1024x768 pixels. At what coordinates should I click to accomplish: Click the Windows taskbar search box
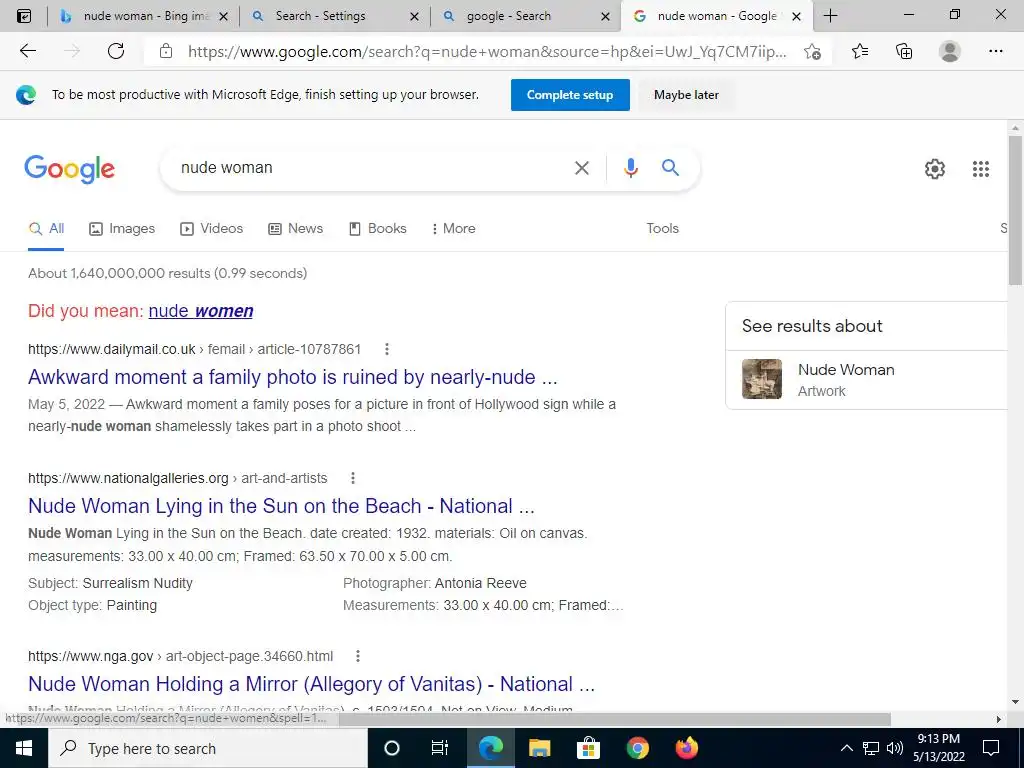(207, 748)
